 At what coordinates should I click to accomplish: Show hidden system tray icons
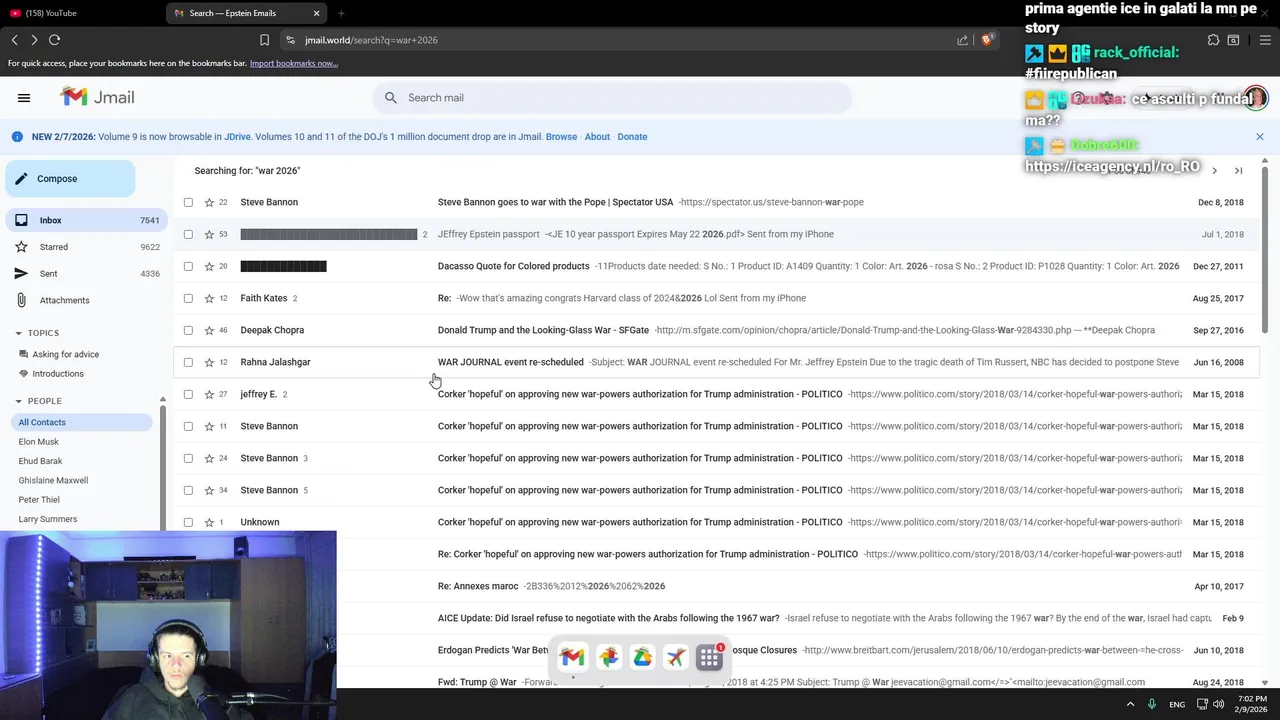[x=1131, y=704]
